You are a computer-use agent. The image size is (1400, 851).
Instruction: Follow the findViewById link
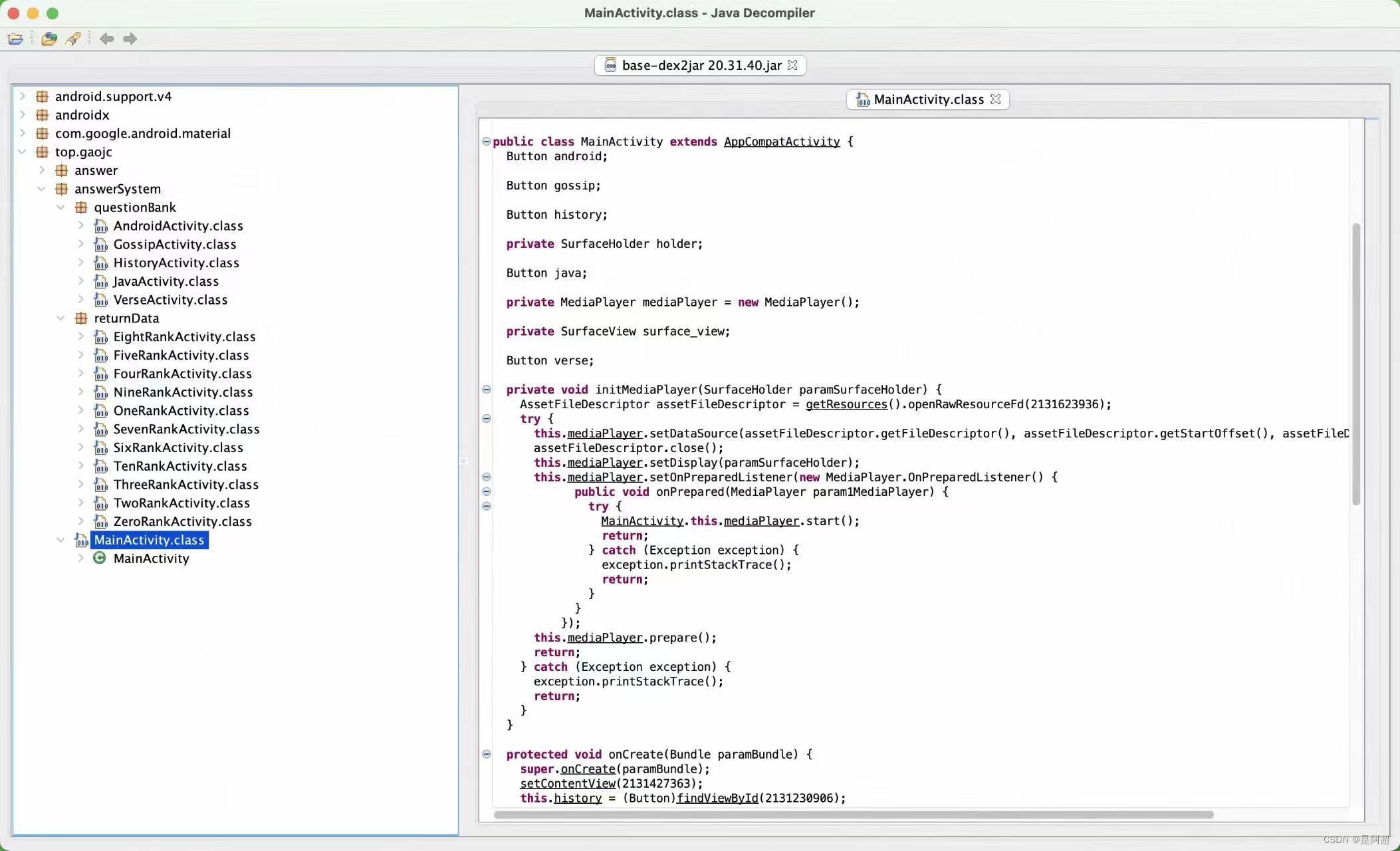click(717, 798)
